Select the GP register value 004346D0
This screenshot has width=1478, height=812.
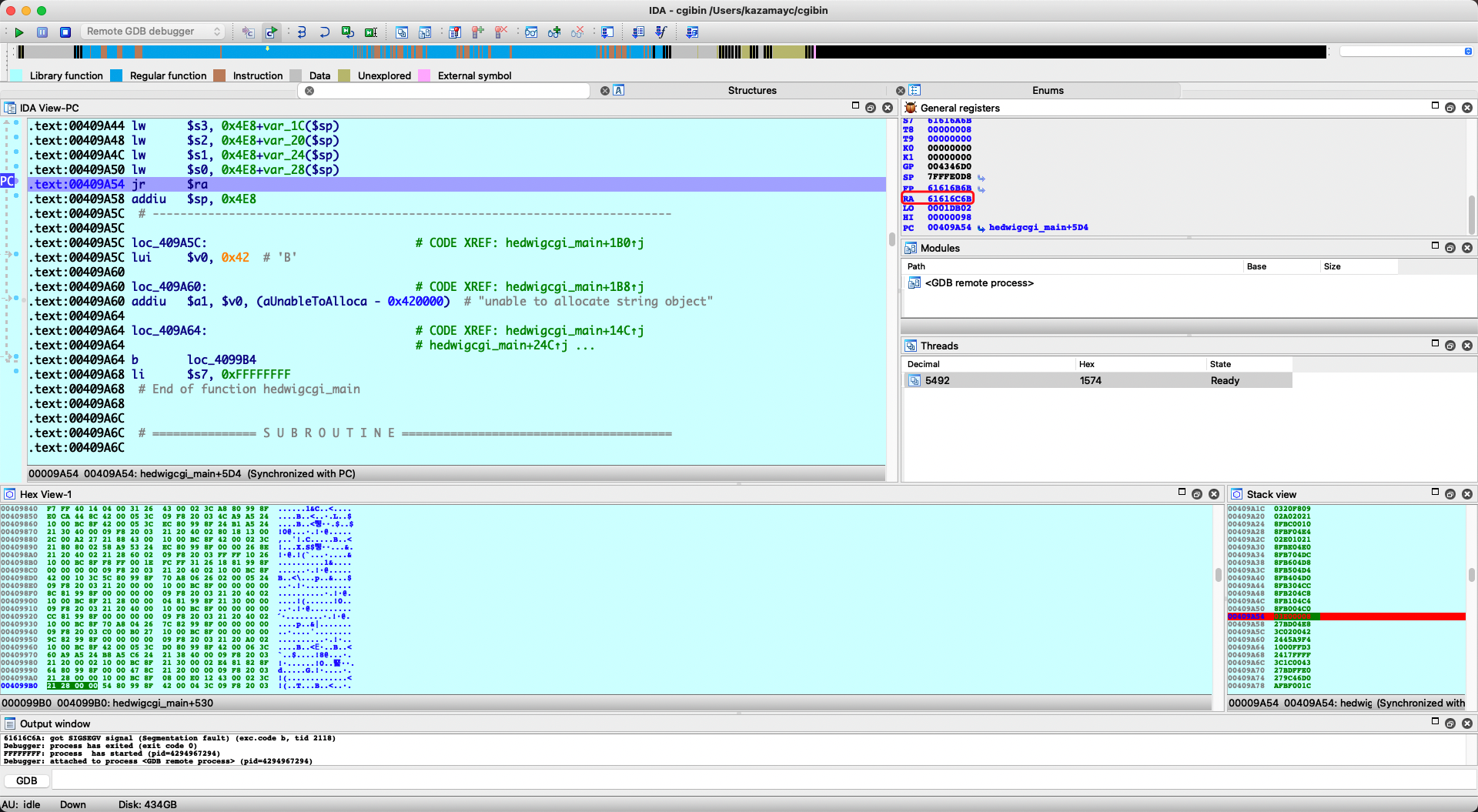[949, 166]
